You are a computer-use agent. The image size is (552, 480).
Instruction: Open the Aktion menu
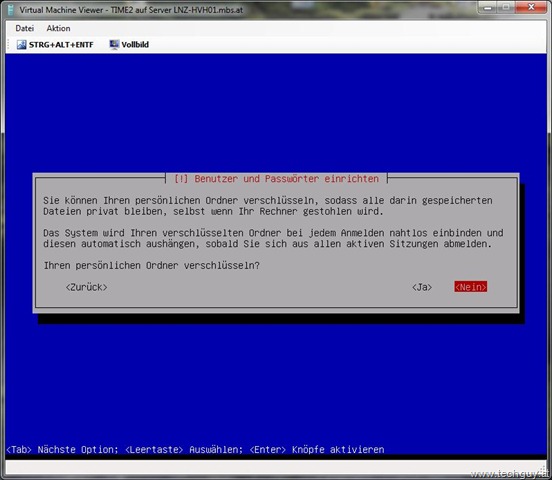58,28
